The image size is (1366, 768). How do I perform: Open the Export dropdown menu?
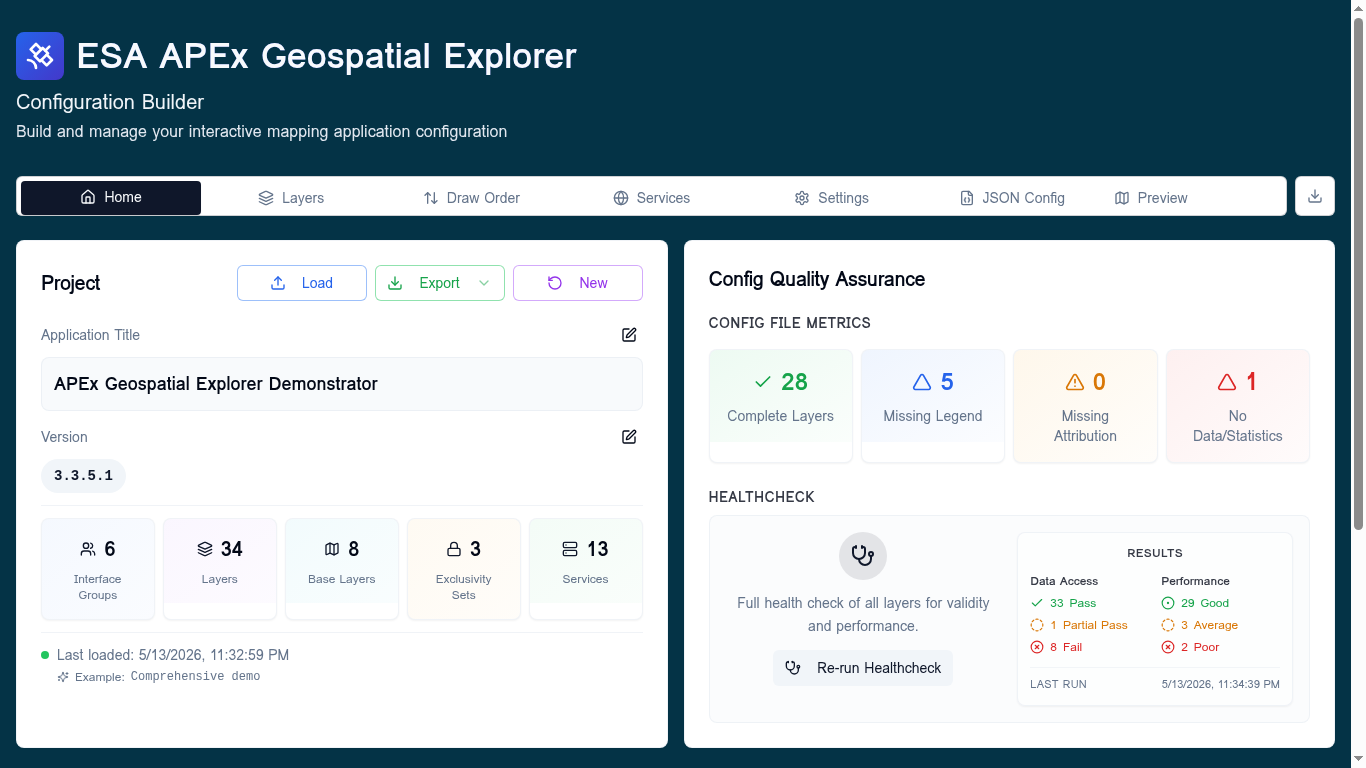(x=440, y=283)
